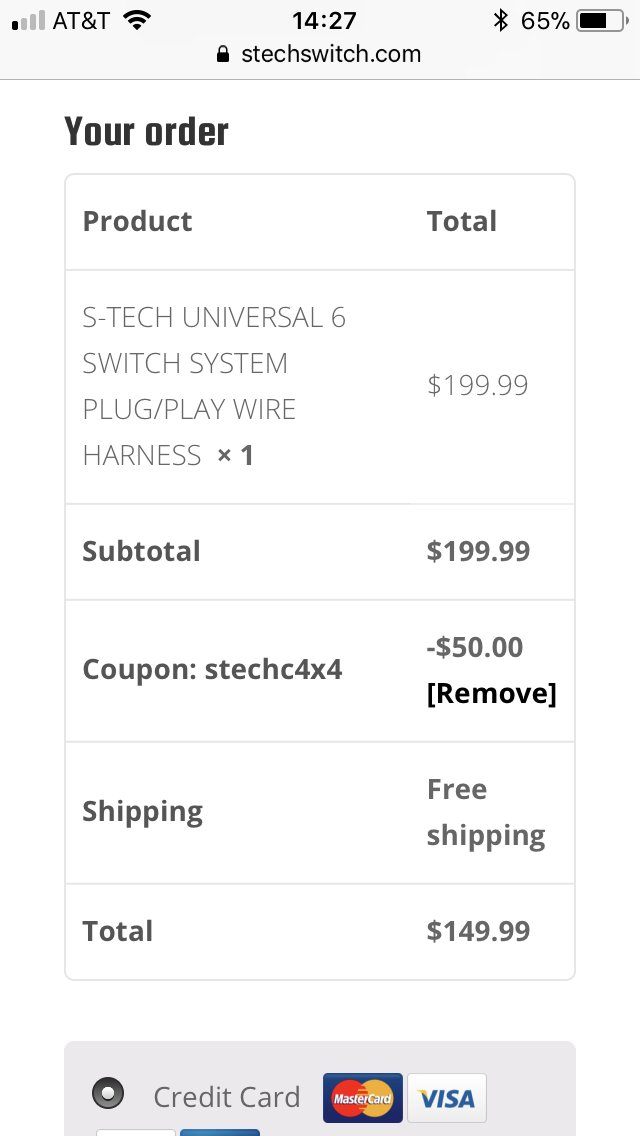Click the Your order heading

pyautogui.click(x=146, y=131)
